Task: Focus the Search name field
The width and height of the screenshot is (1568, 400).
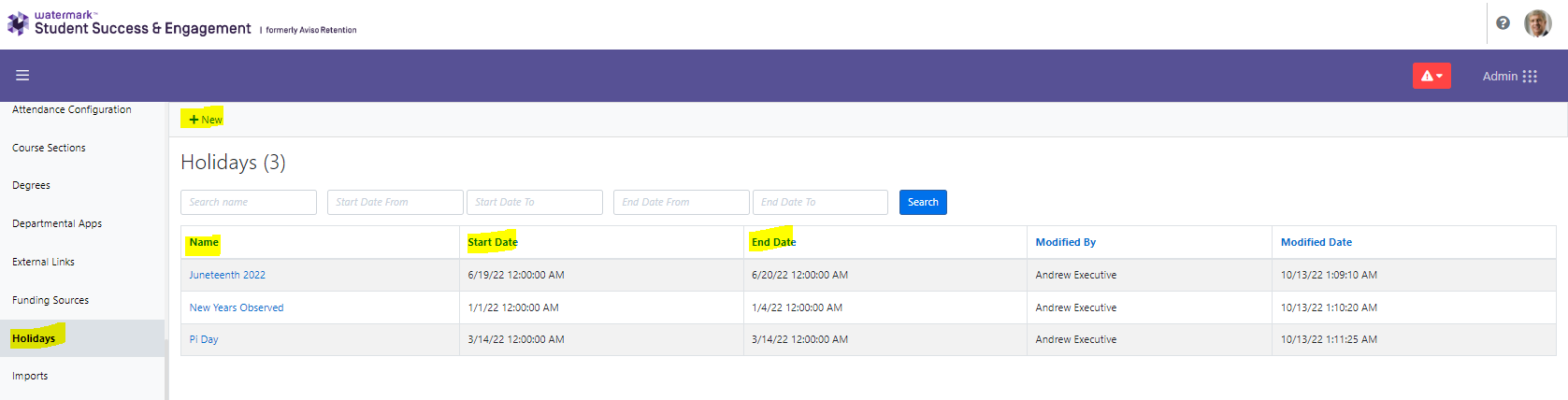Action: click(249, 202)
